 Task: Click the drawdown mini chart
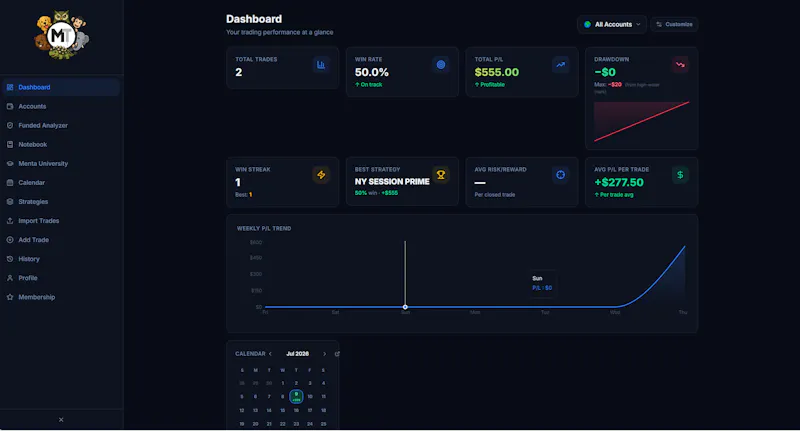pos(641,121)
